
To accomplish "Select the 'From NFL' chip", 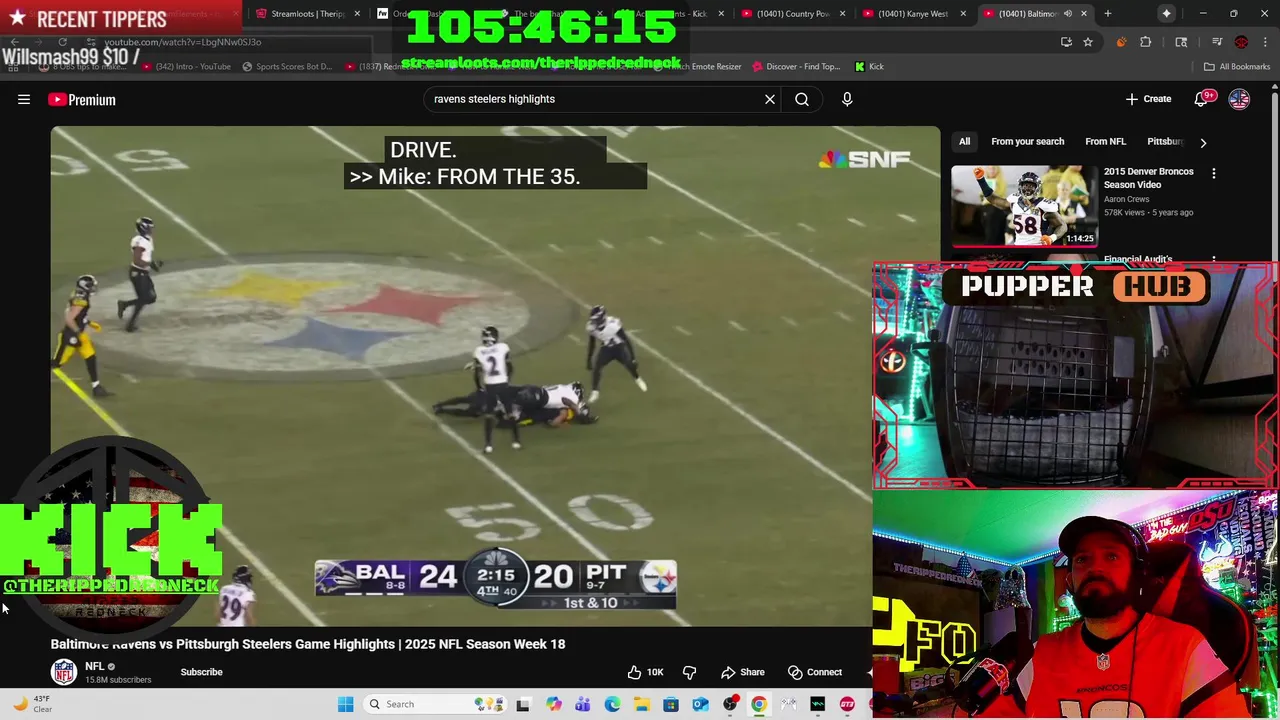I will 1105,142.
